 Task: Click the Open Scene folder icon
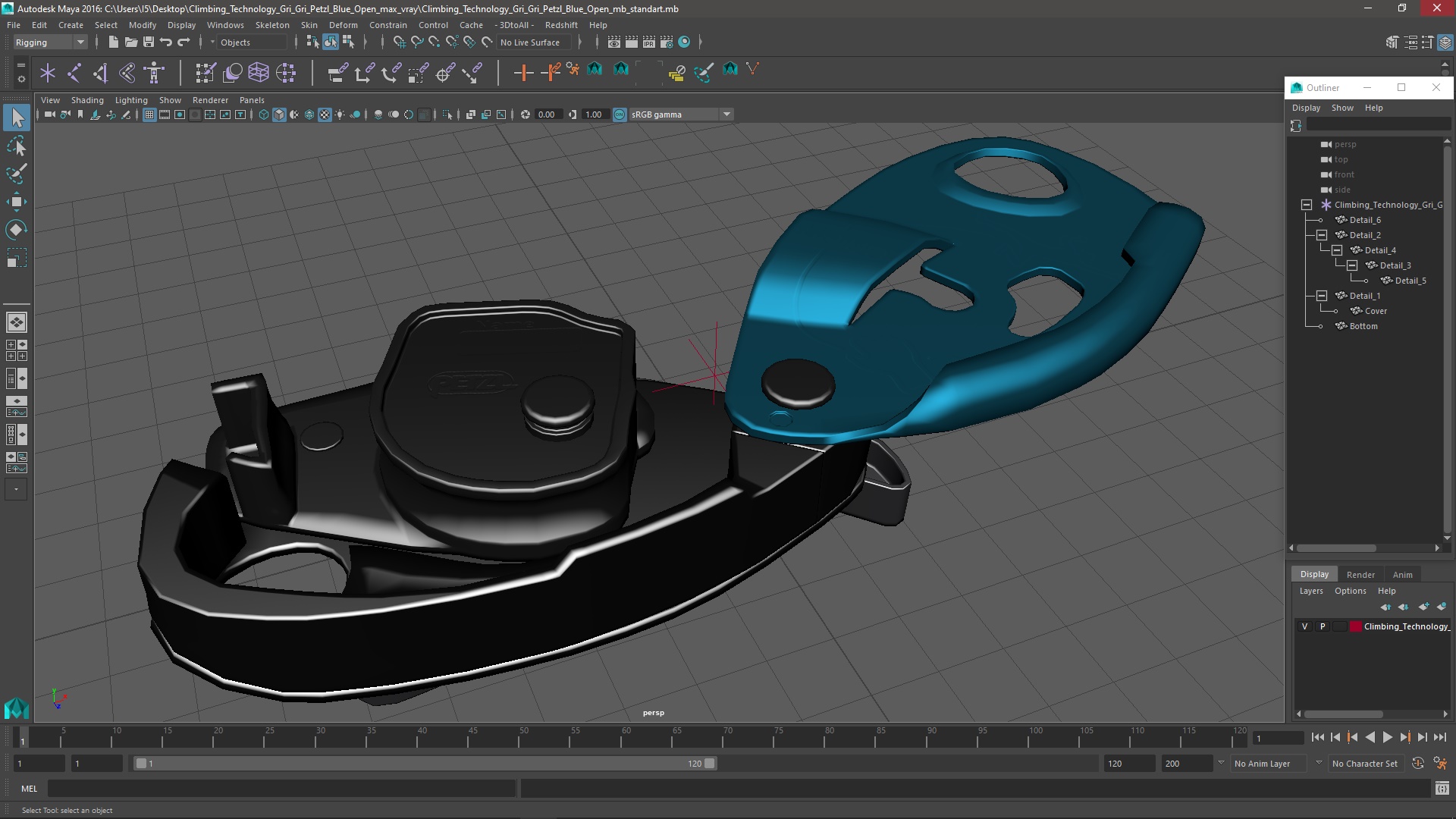tap(130, 42)
